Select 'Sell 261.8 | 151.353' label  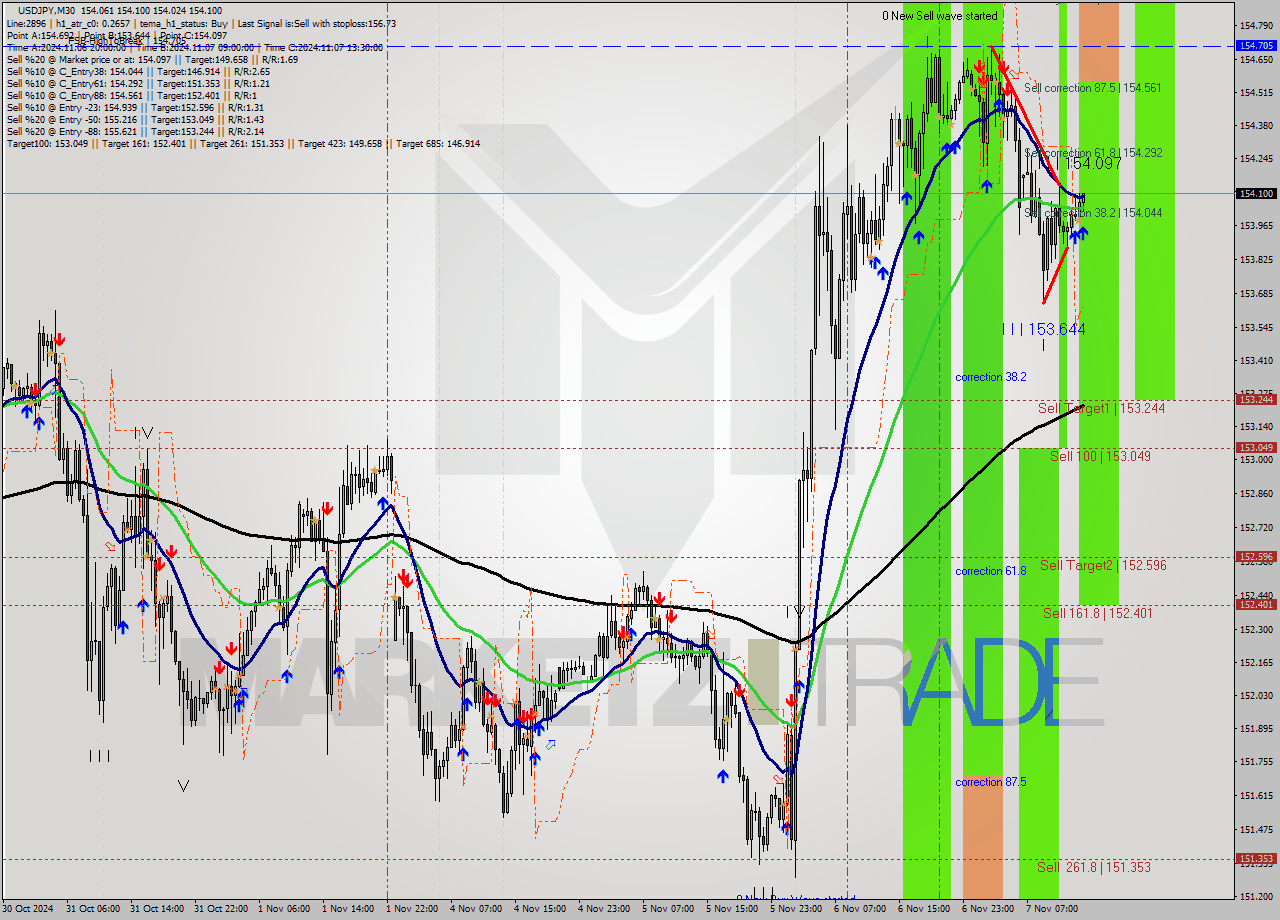click(1093, 867)
